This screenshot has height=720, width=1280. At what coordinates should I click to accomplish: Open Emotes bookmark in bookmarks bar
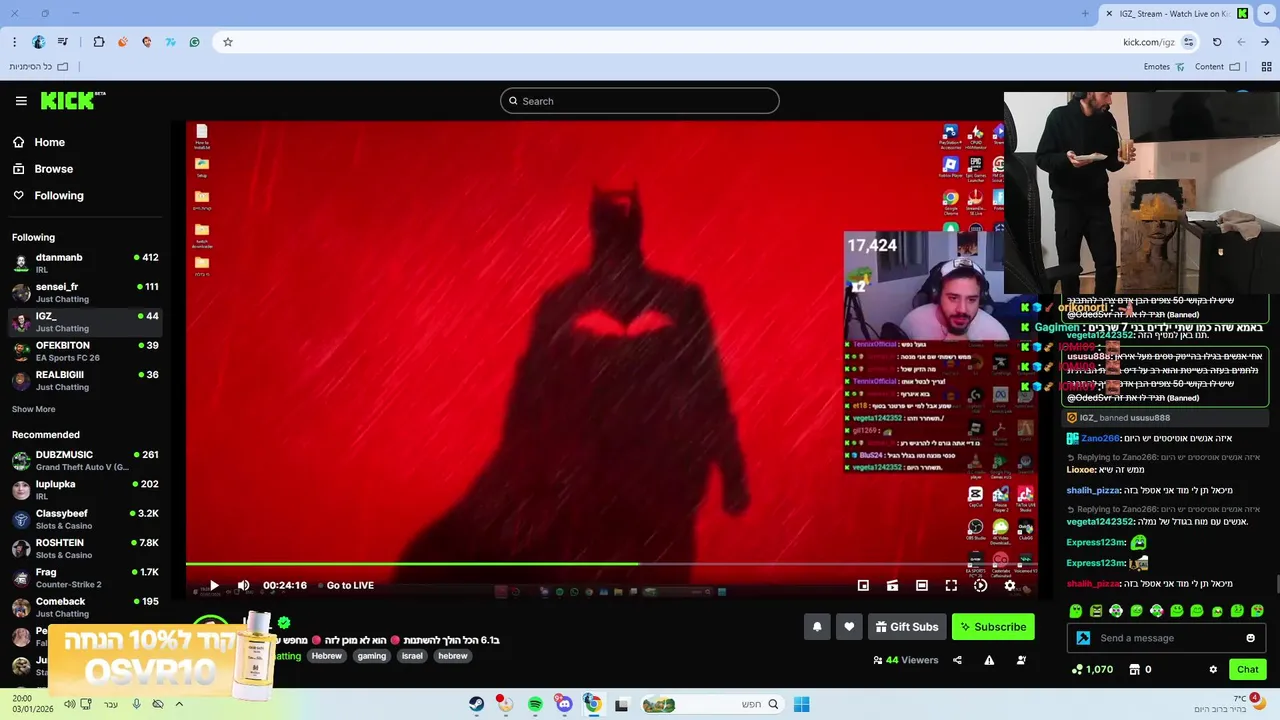[1164, 67]
